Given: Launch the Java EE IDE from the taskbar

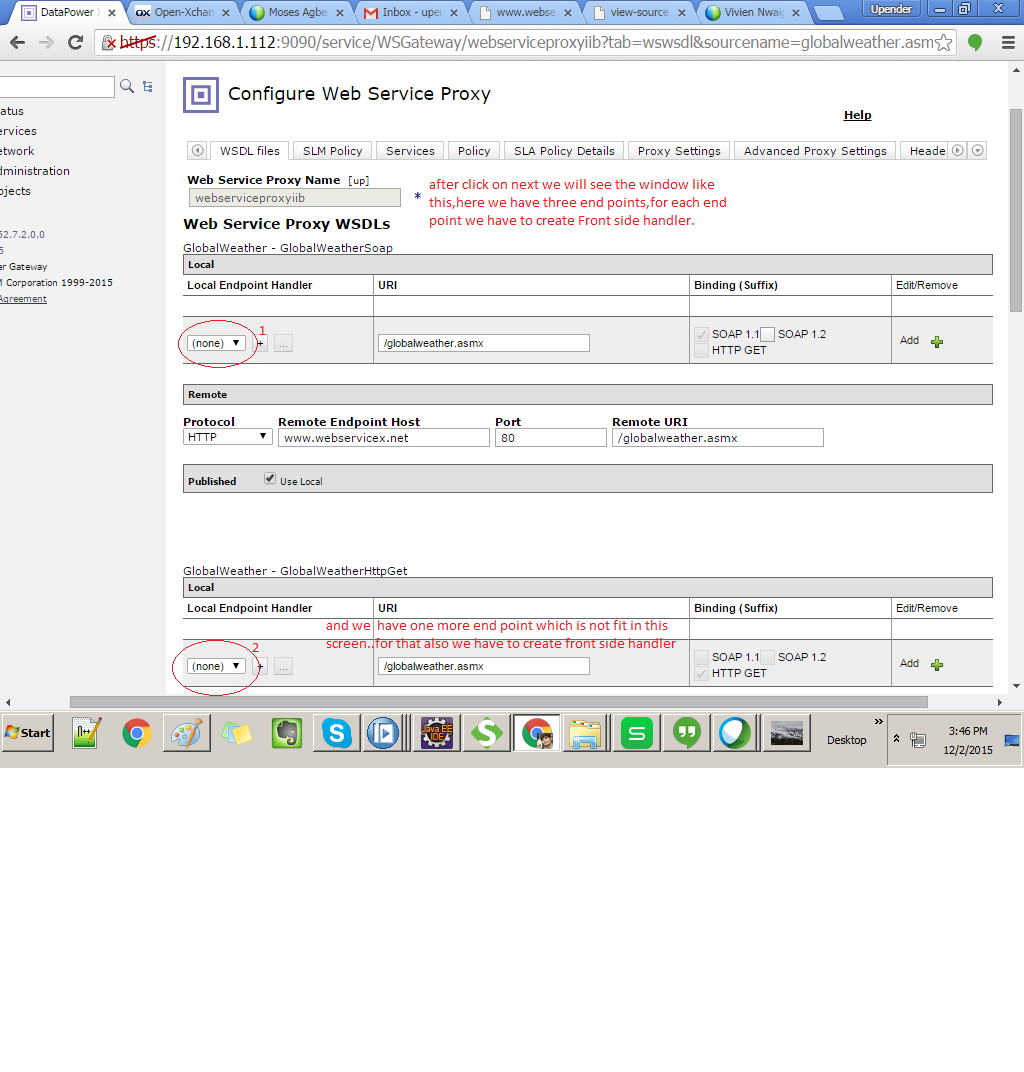Looking at the screenshot, I should tap(436, 733).
